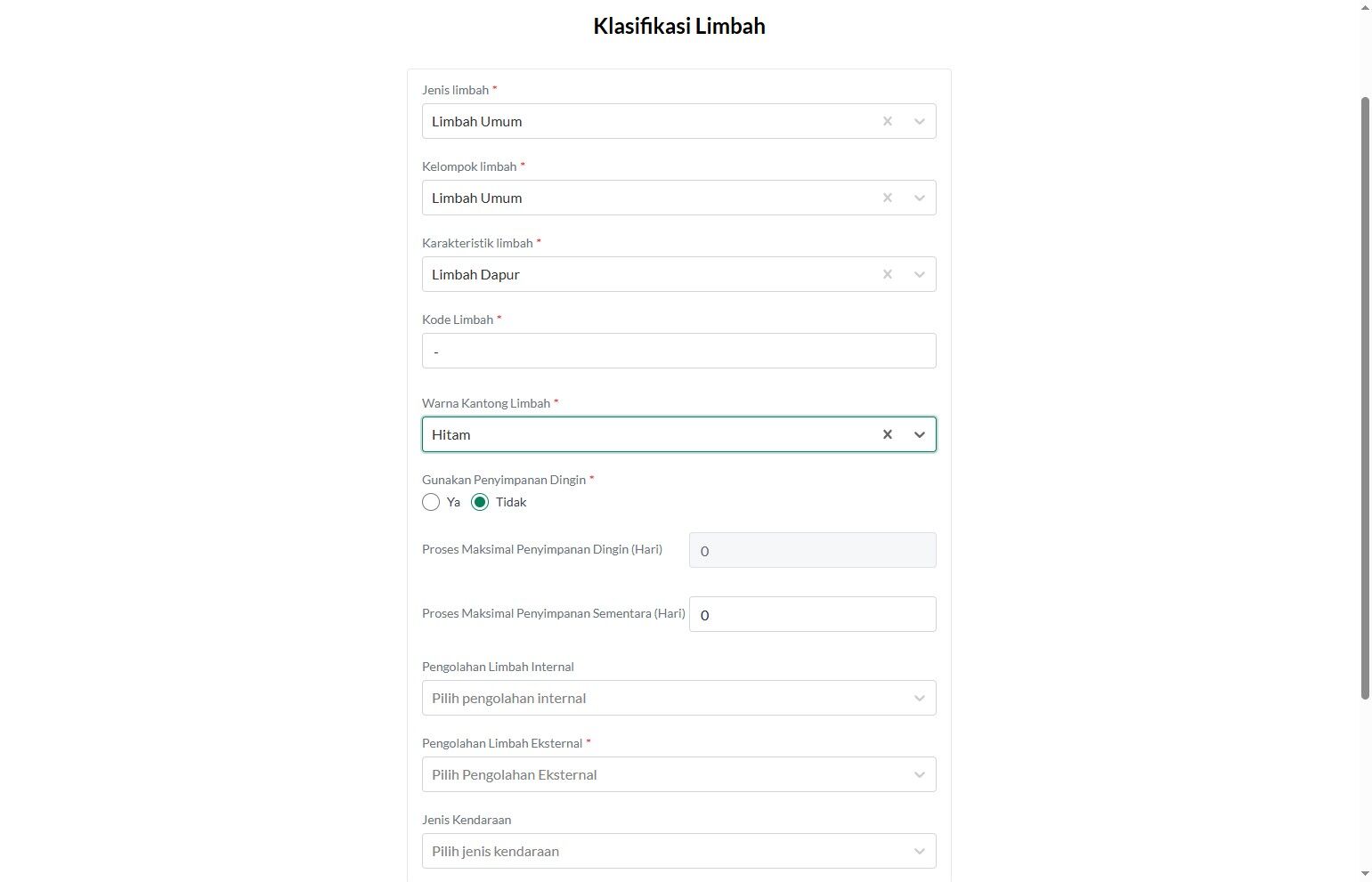The width and height of the screenshot is (1372, 882).
Task: Clear the Karakteristik limbah selection
Action: pos(887,274)
